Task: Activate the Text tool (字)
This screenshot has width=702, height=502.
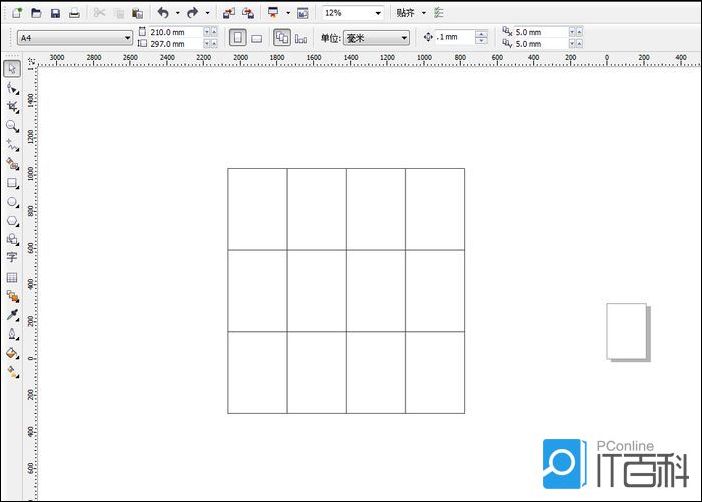Action: (x=12, y=257)
